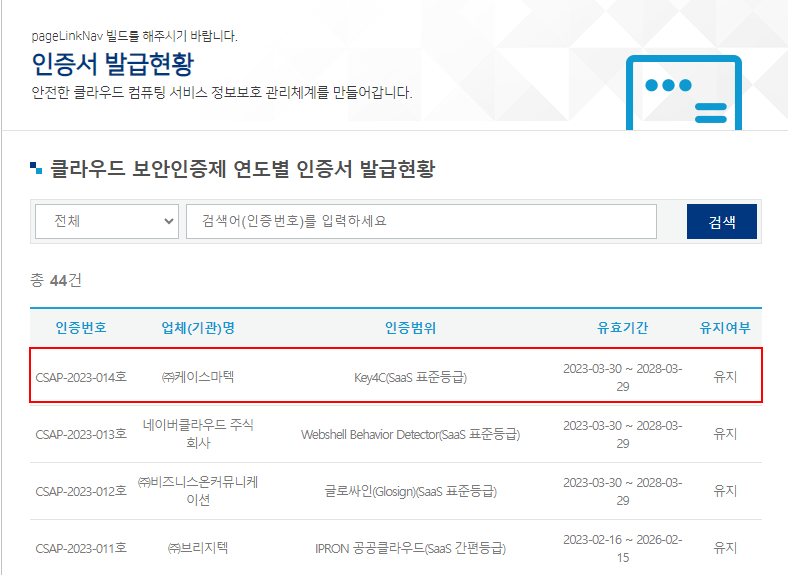Click certificate number CSAP-2023-011호
788x575 pixels.
[x=81, y=547]
